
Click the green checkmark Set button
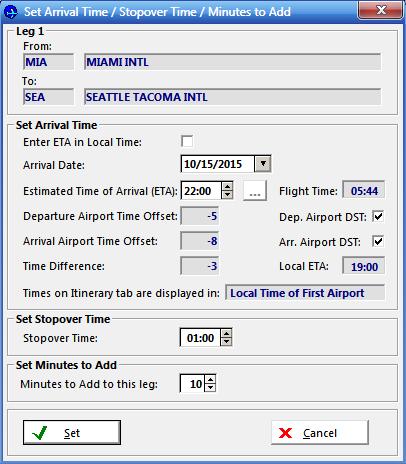click(72, 433)
